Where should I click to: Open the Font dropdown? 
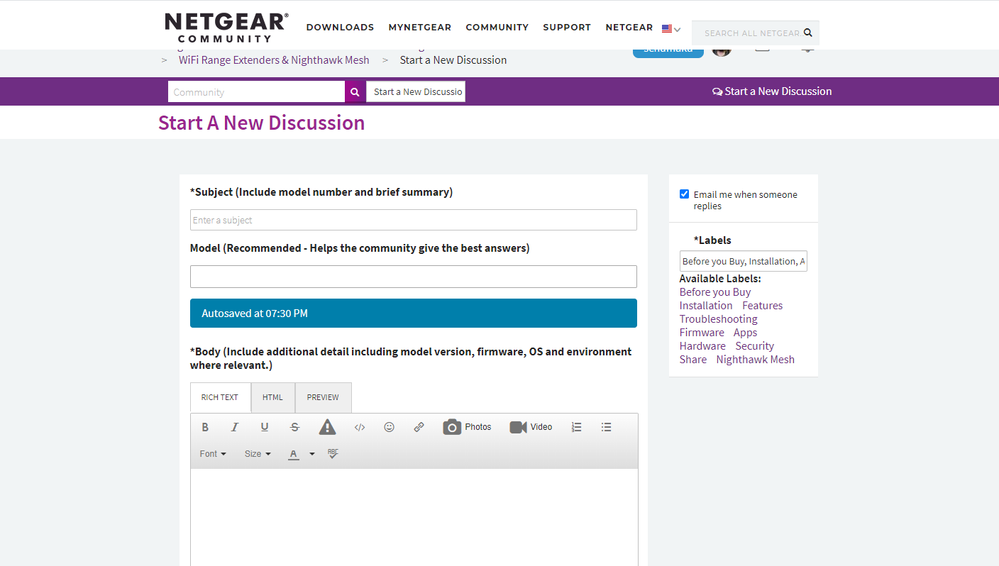tap(212, 454)
